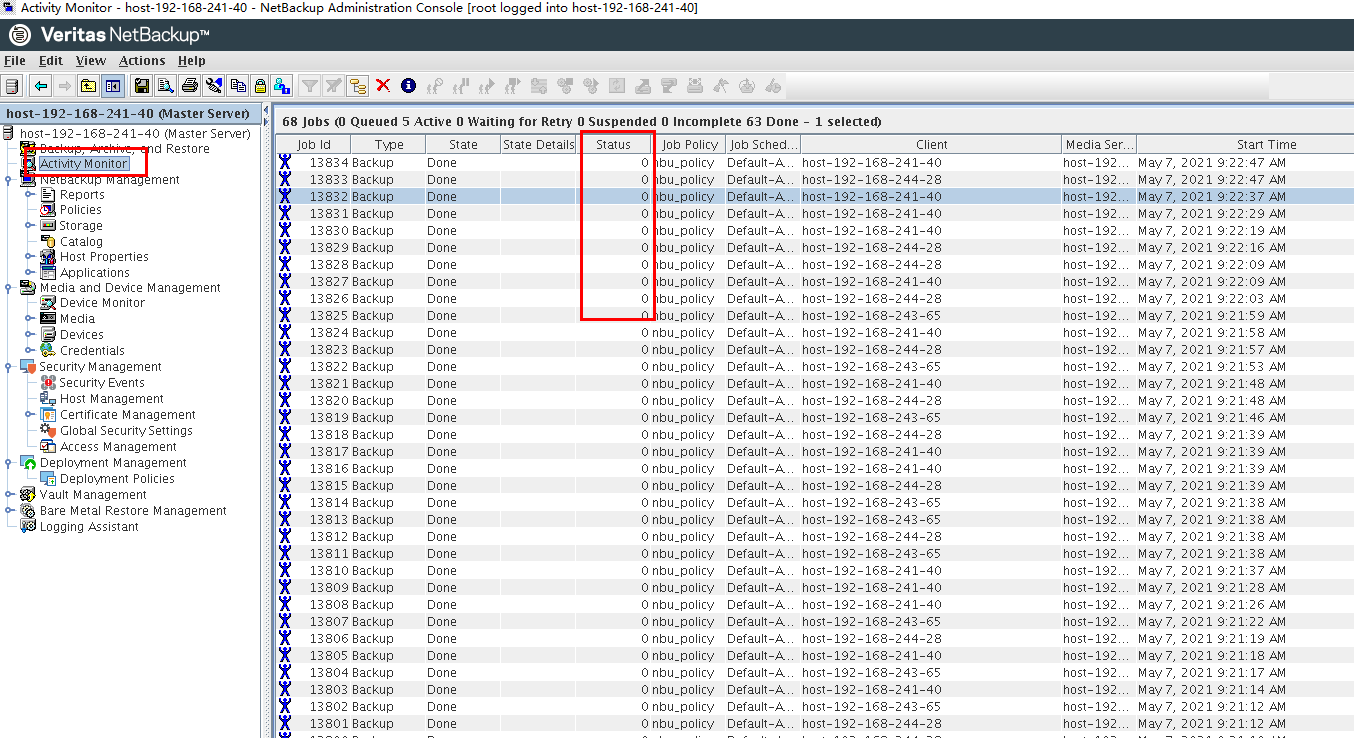Open Backup, Archive, and Restore
The width and height of the screenshot is (1354, 738).
point(125,149)
